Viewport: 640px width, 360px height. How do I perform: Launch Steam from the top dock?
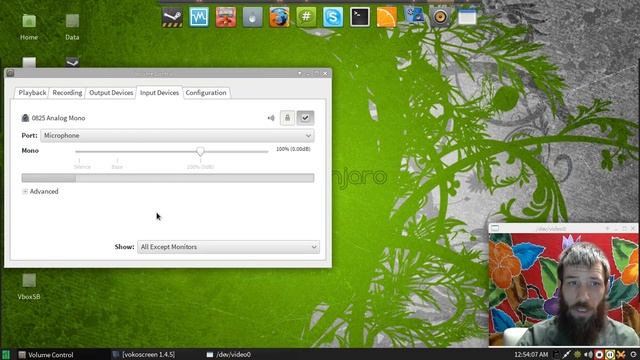click(172, 17)
